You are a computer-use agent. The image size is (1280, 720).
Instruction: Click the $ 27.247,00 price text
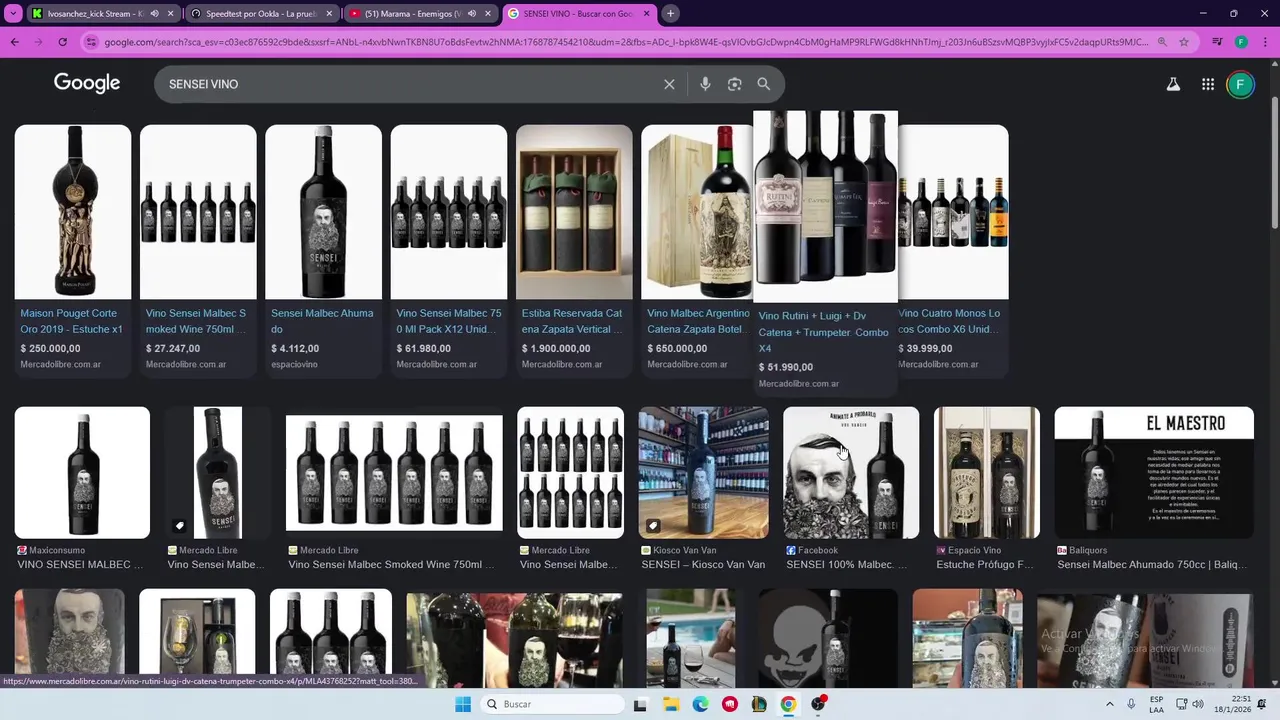pos(173,349)
